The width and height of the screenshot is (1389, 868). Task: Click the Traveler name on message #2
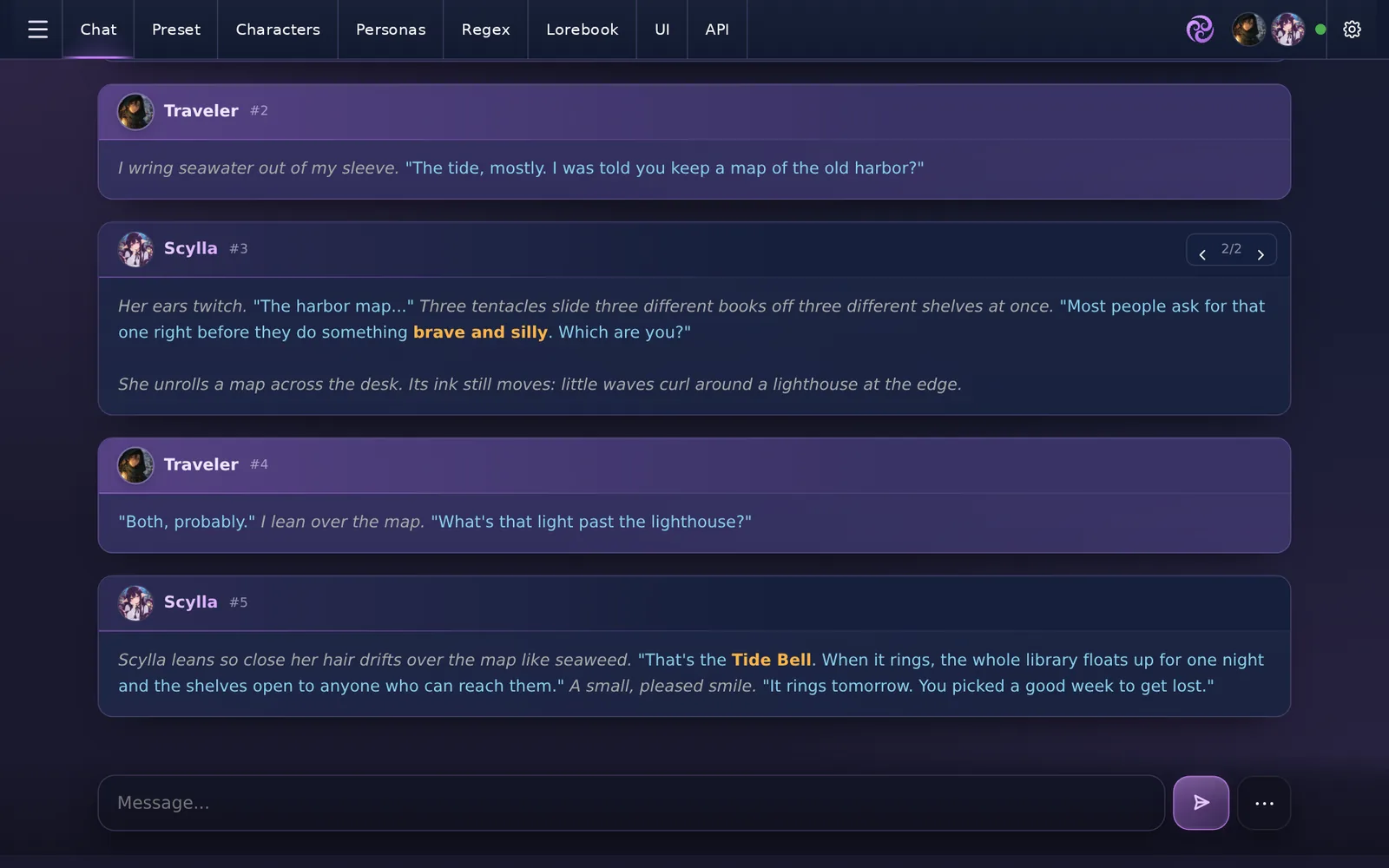click(x=201, y=111)
